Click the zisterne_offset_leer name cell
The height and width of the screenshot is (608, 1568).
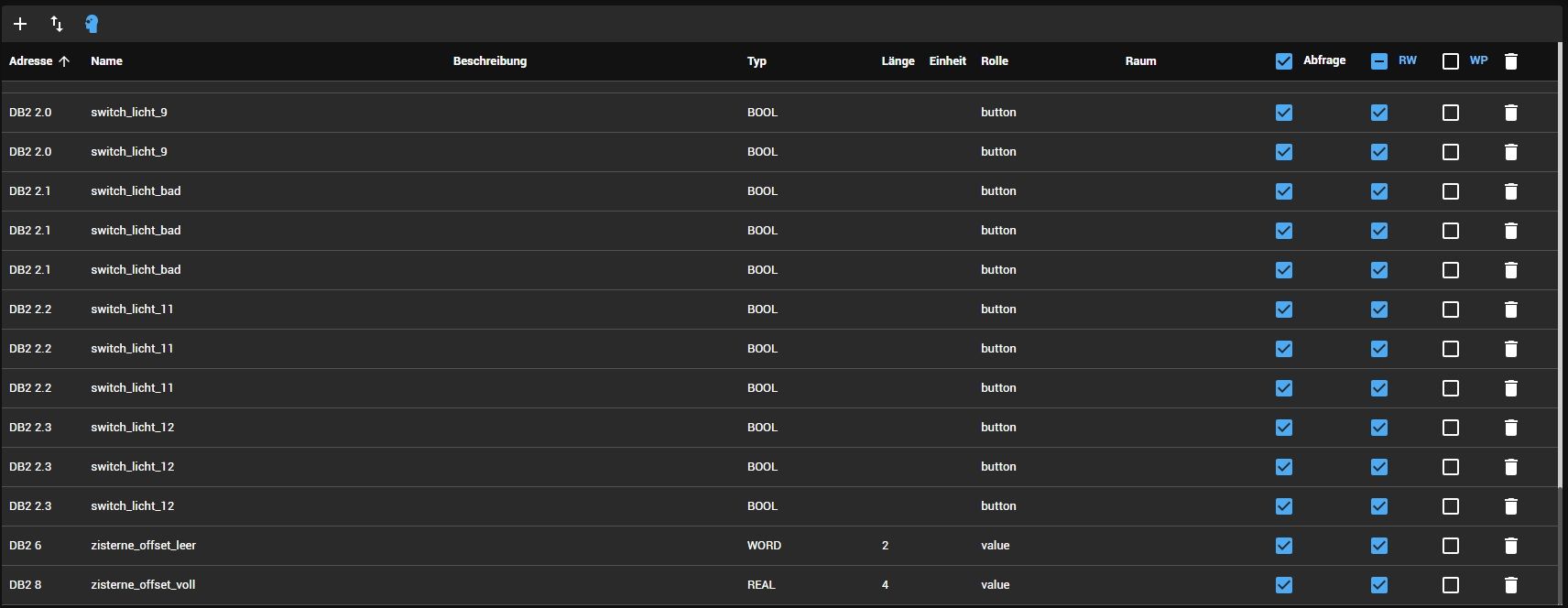144,546
